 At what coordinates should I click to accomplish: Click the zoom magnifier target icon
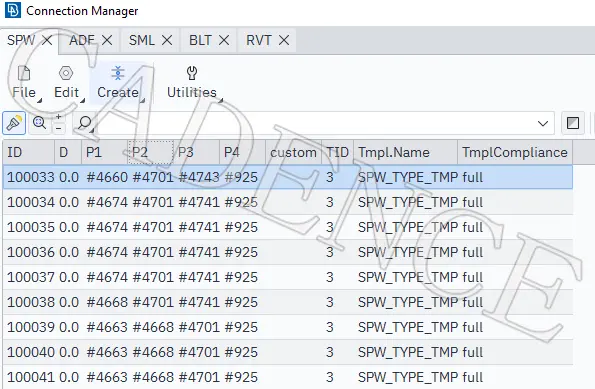tap(39, 123)
